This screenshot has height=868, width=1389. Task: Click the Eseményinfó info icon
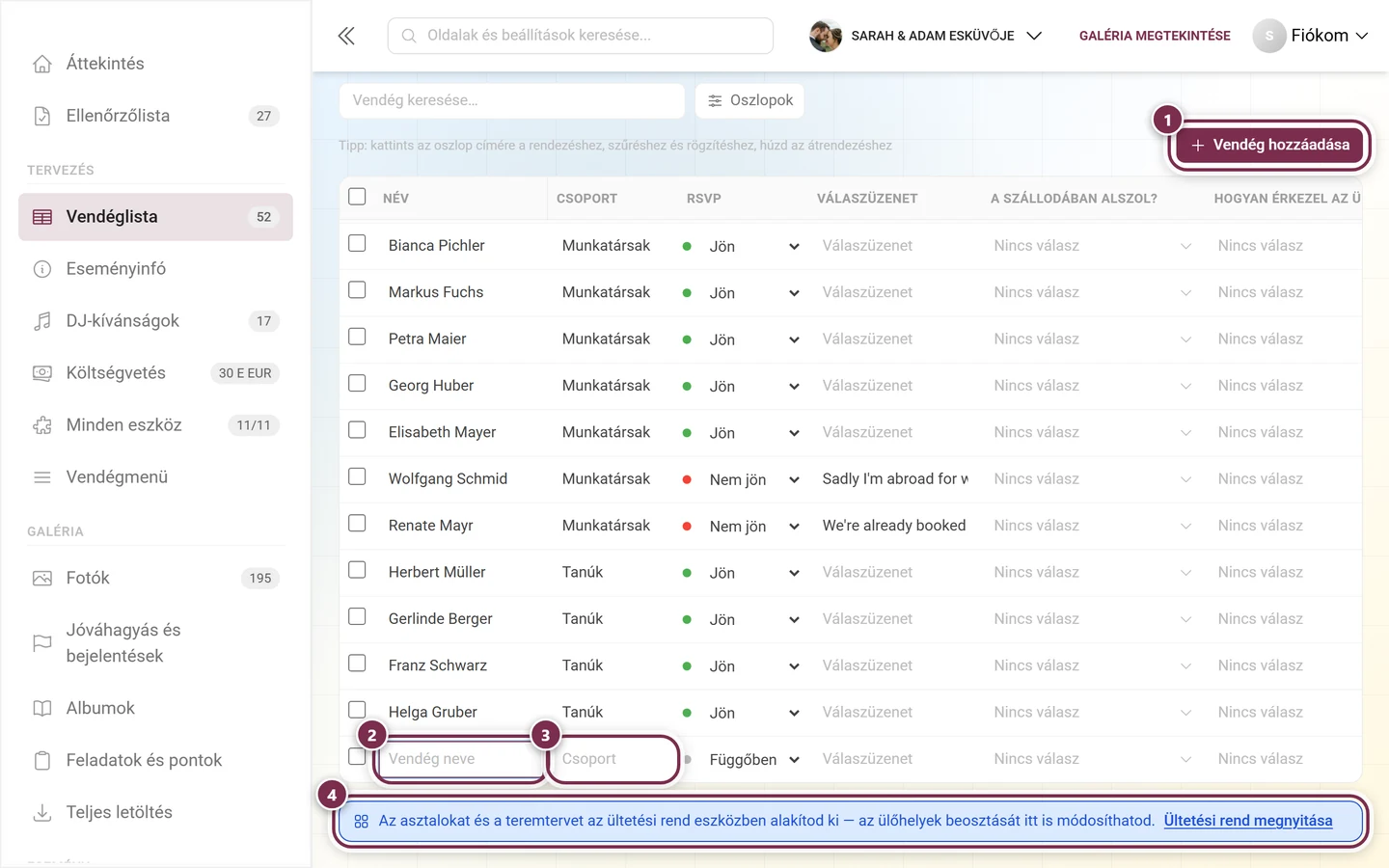point(42,269)
